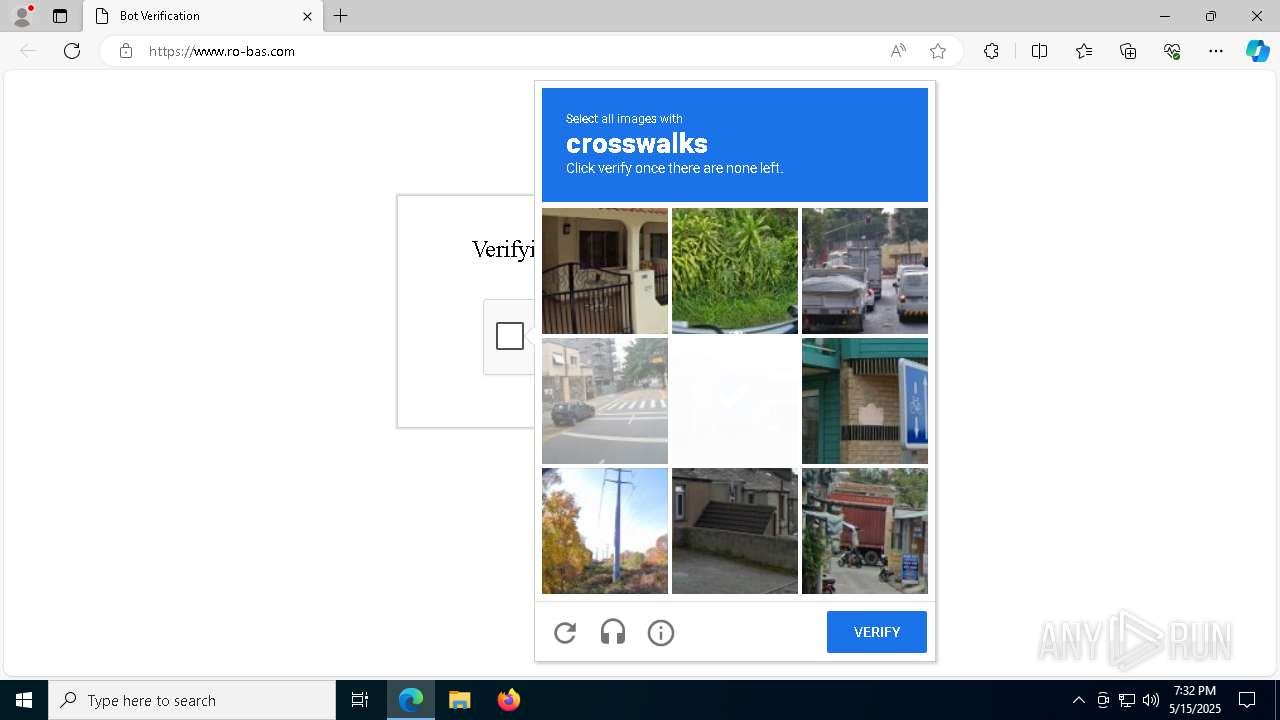Open Settings and more ellipsis menu
1280x720 pixels.
pyautogui.click(x=1216, y=51)
